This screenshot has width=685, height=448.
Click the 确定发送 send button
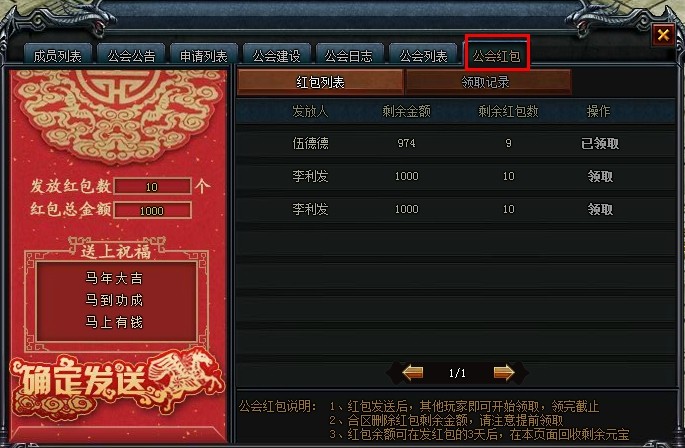[116, 383]
